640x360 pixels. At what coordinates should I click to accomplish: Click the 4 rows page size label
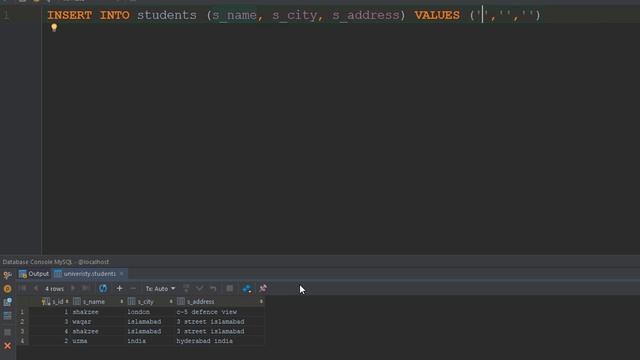(54, 289)
